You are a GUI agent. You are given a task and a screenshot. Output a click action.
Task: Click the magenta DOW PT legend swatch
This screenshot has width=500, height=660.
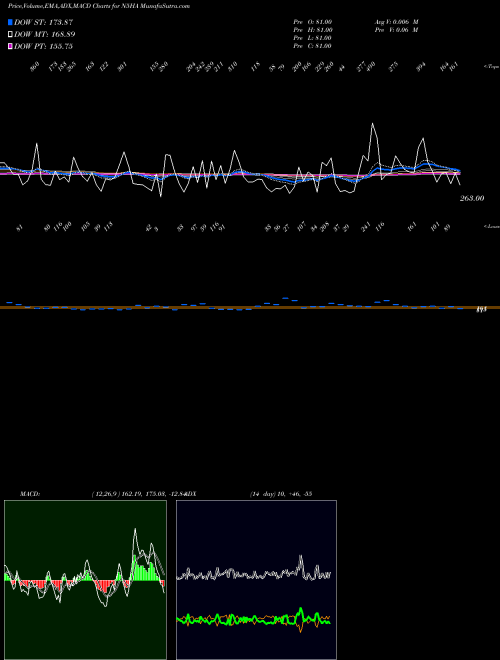pyautogui.click(x=10, y=46)
